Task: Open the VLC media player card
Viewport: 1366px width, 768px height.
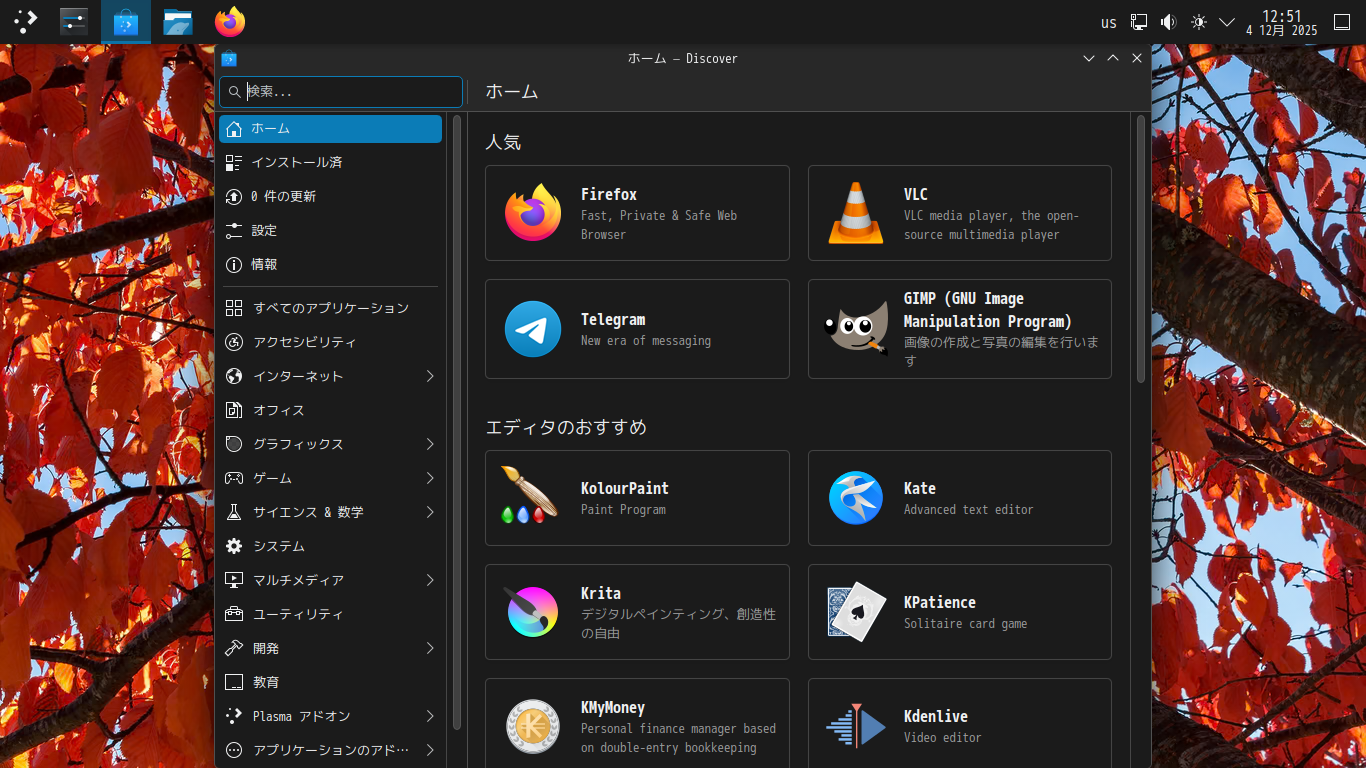Action: 960,213
